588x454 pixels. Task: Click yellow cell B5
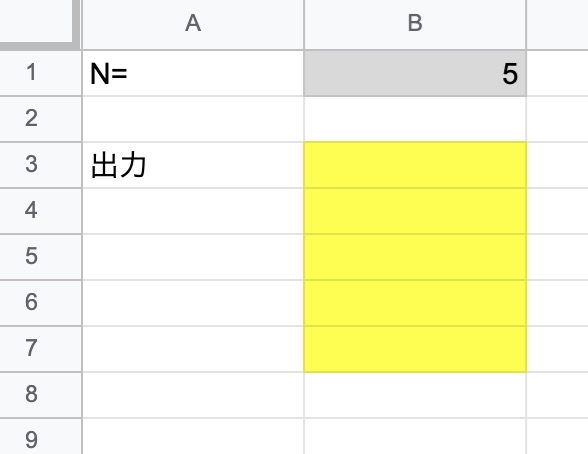415,257
